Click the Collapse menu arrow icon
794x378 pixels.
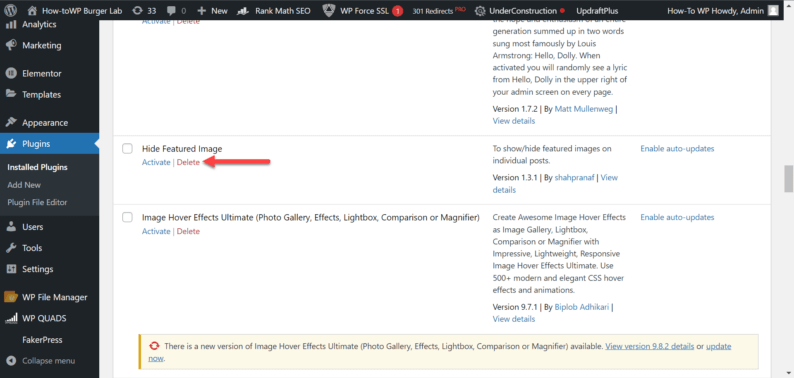click(11, 361)
